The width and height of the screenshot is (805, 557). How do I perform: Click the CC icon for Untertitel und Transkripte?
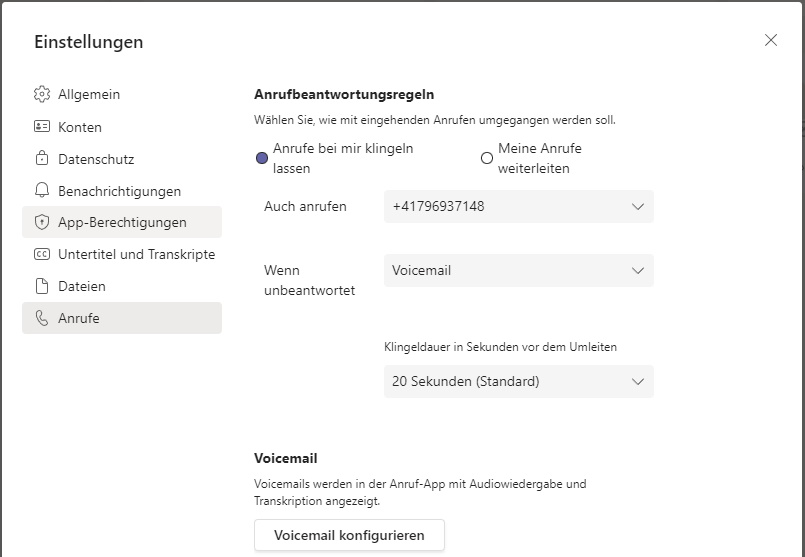[x=42, y=254]
